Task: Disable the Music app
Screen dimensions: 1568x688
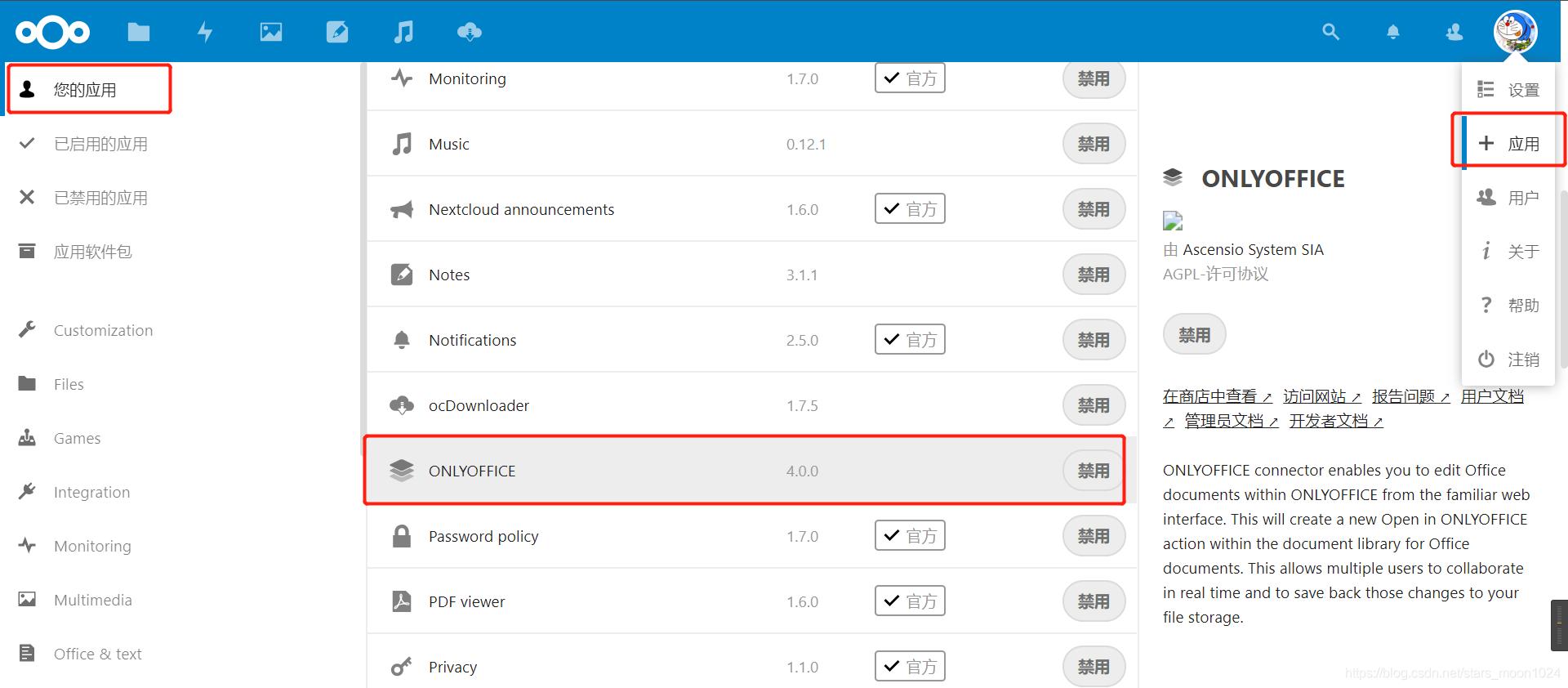Action: click(1094, 144)
